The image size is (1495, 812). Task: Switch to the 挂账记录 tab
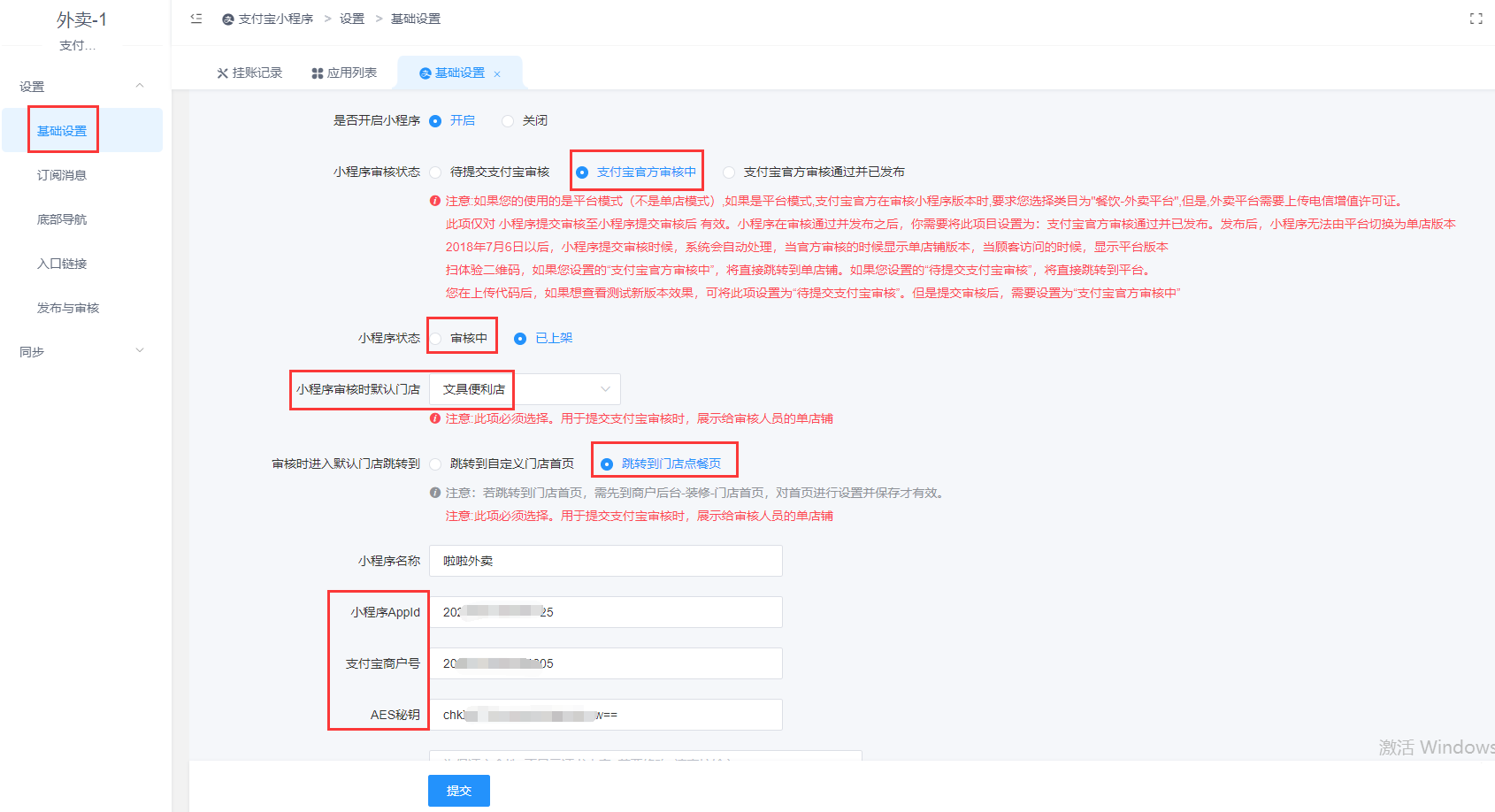click(x=249, y=73)
